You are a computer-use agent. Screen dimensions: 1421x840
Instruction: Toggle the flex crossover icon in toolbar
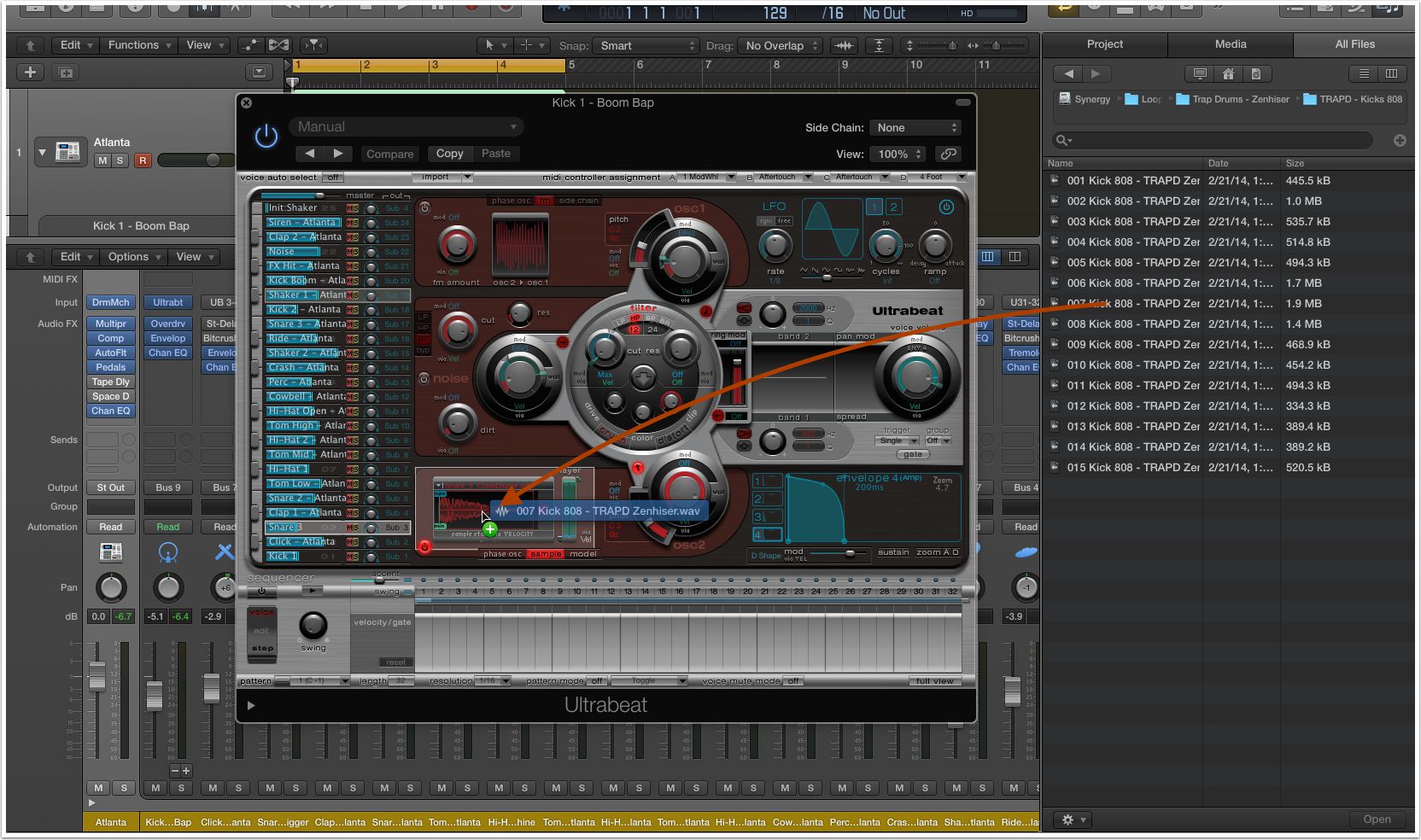279,45
